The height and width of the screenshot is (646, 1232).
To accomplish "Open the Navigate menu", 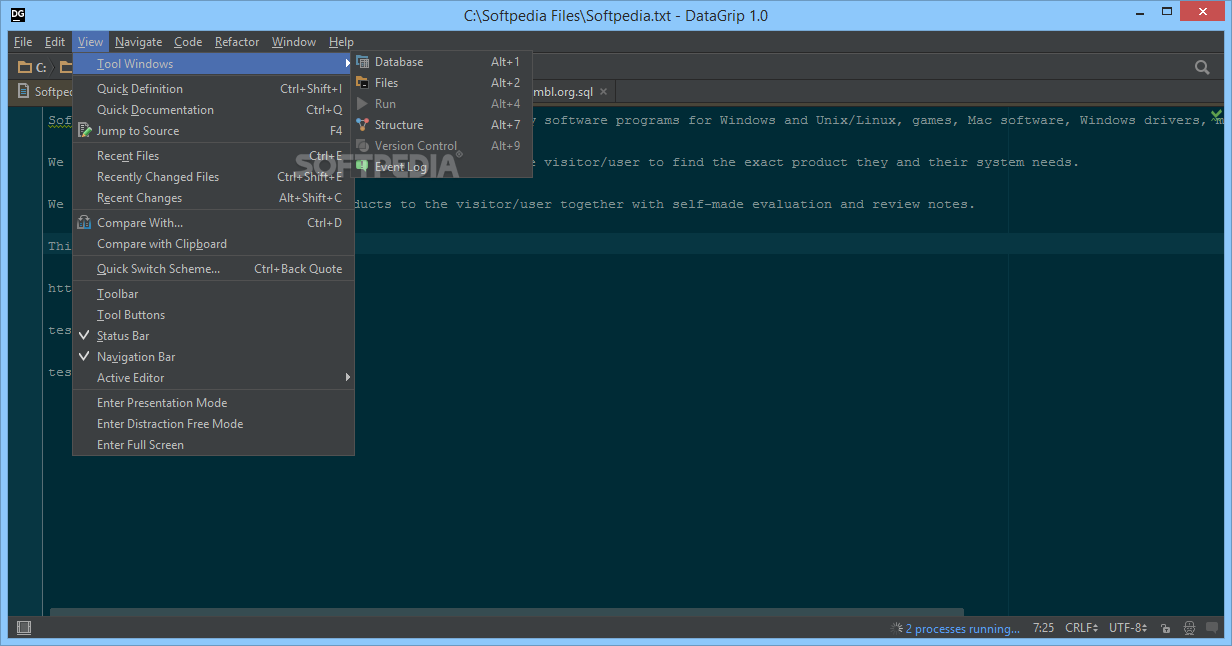I will (138, 42).
